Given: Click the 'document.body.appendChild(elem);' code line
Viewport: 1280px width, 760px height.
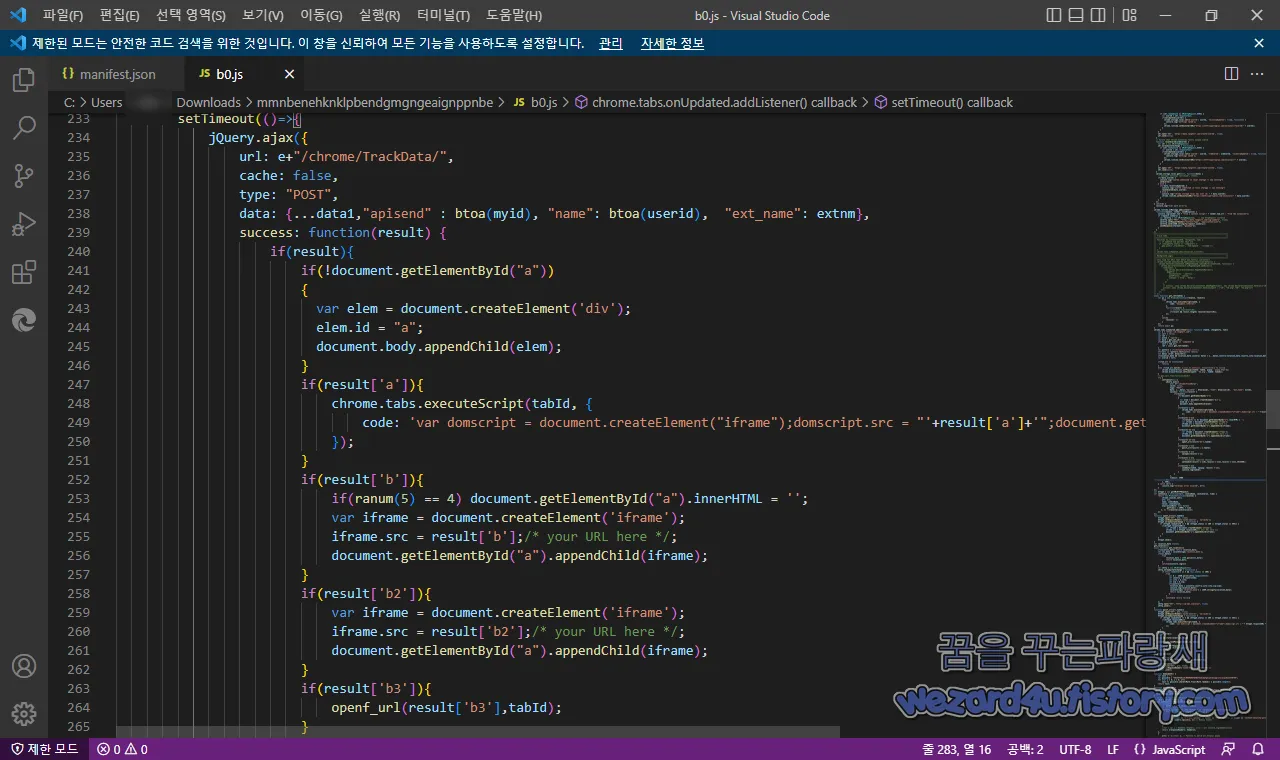Looking at the screenshot, I should pos(439,346).
